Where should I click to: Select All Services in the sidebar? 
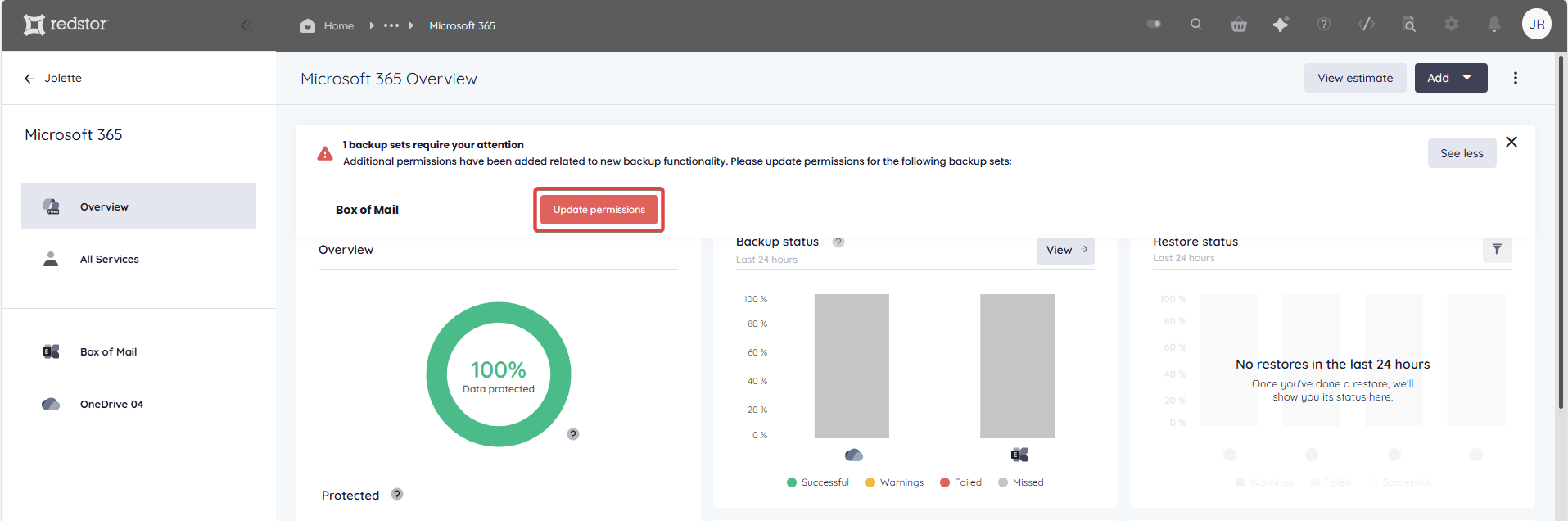click(138, 259)
